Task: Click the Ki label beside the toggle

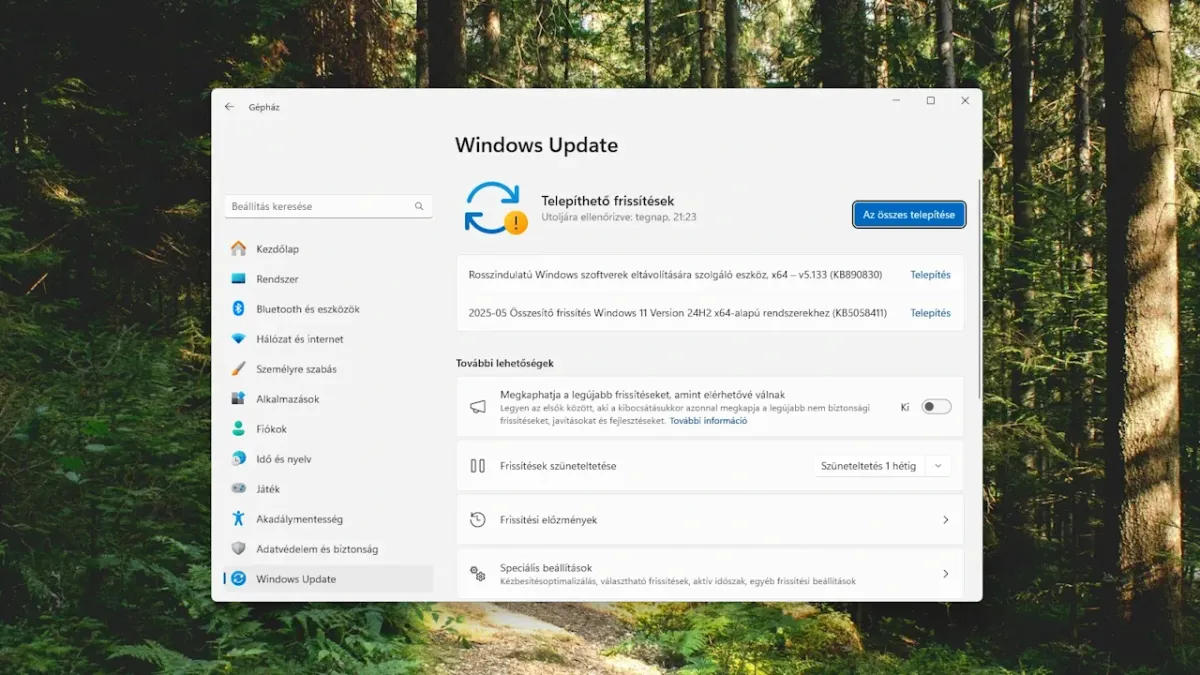Action: (x=905, y=407)
